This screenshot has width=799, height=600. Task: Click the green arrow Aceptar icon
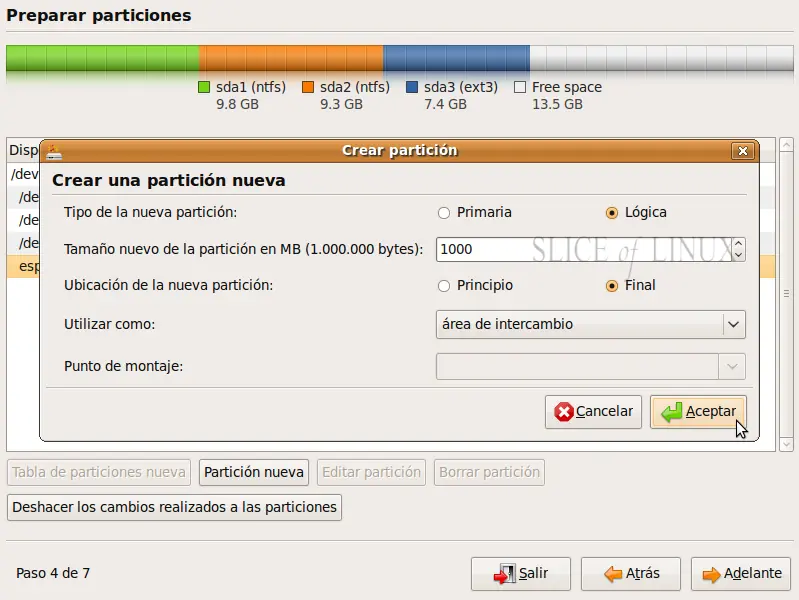click(671, 412)
